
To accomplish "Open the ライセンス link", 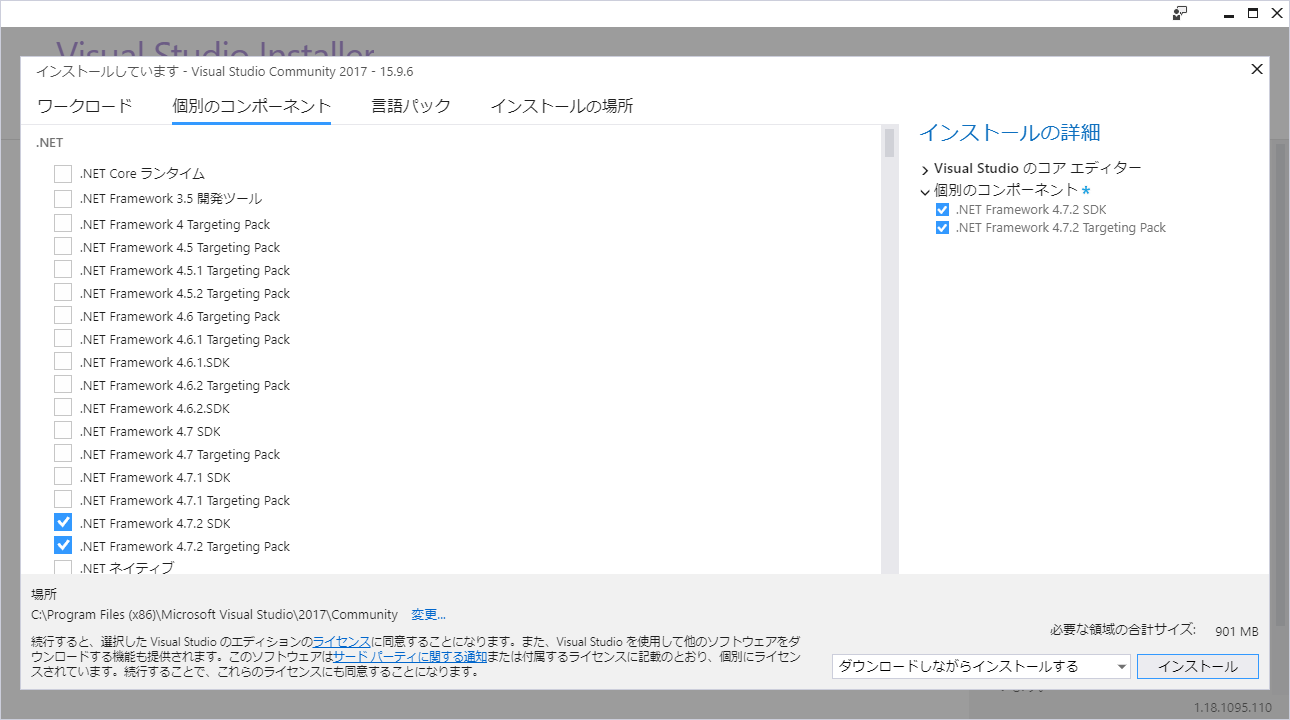I will pos(342,641).
